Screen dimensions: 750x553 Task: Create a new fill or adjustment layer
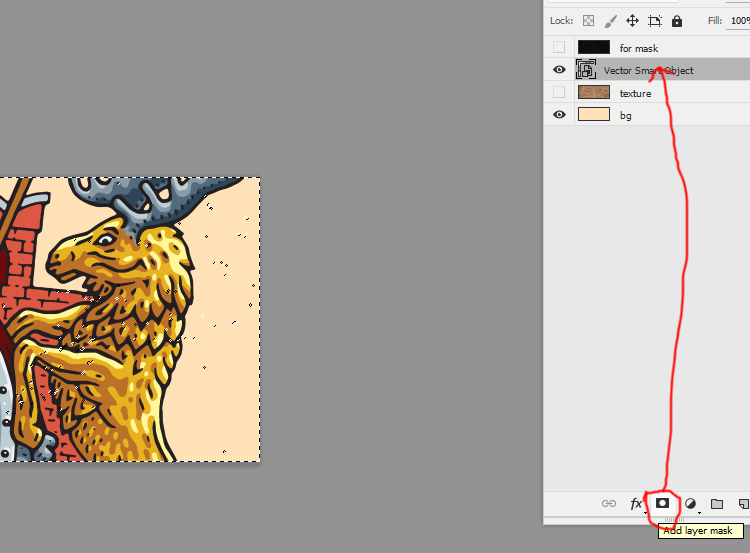pyautogui.click(x=690, y=504)
